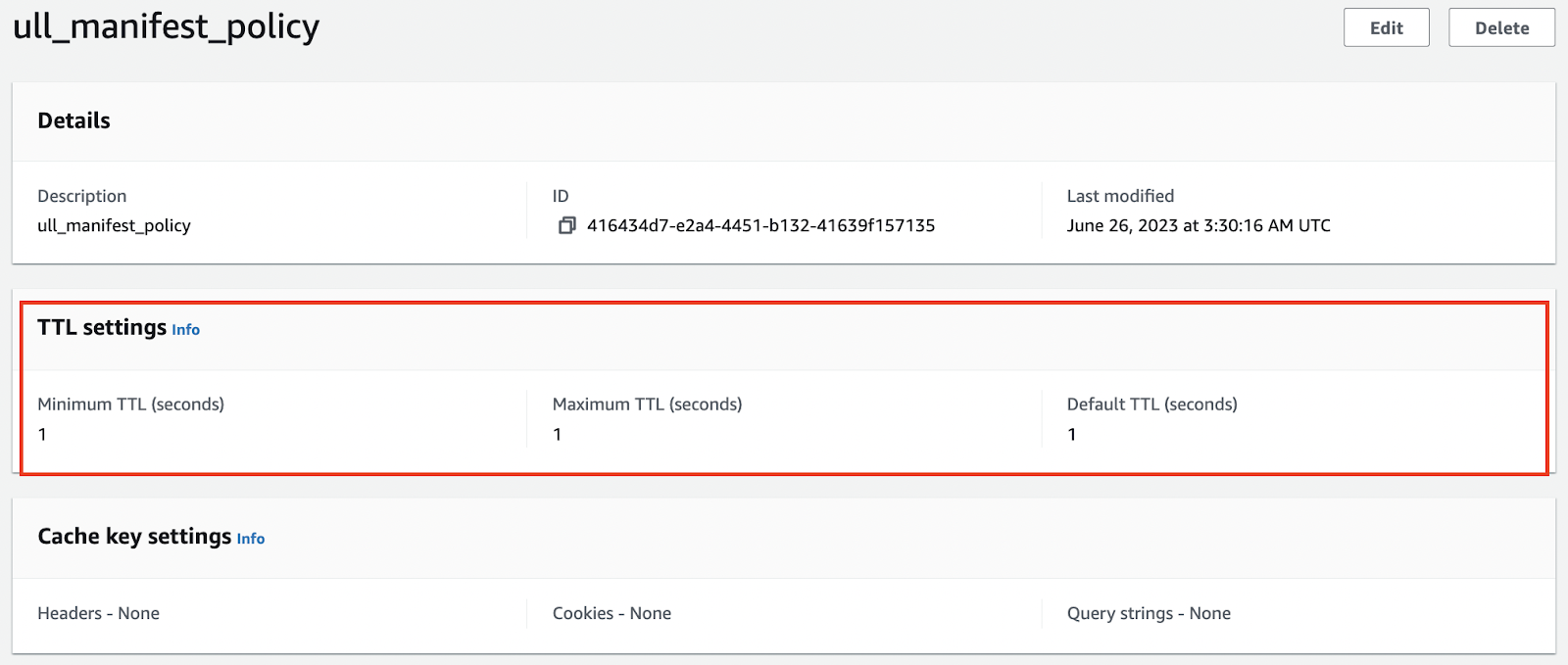Click the Cookies - None entry

(x=612, y=613)
